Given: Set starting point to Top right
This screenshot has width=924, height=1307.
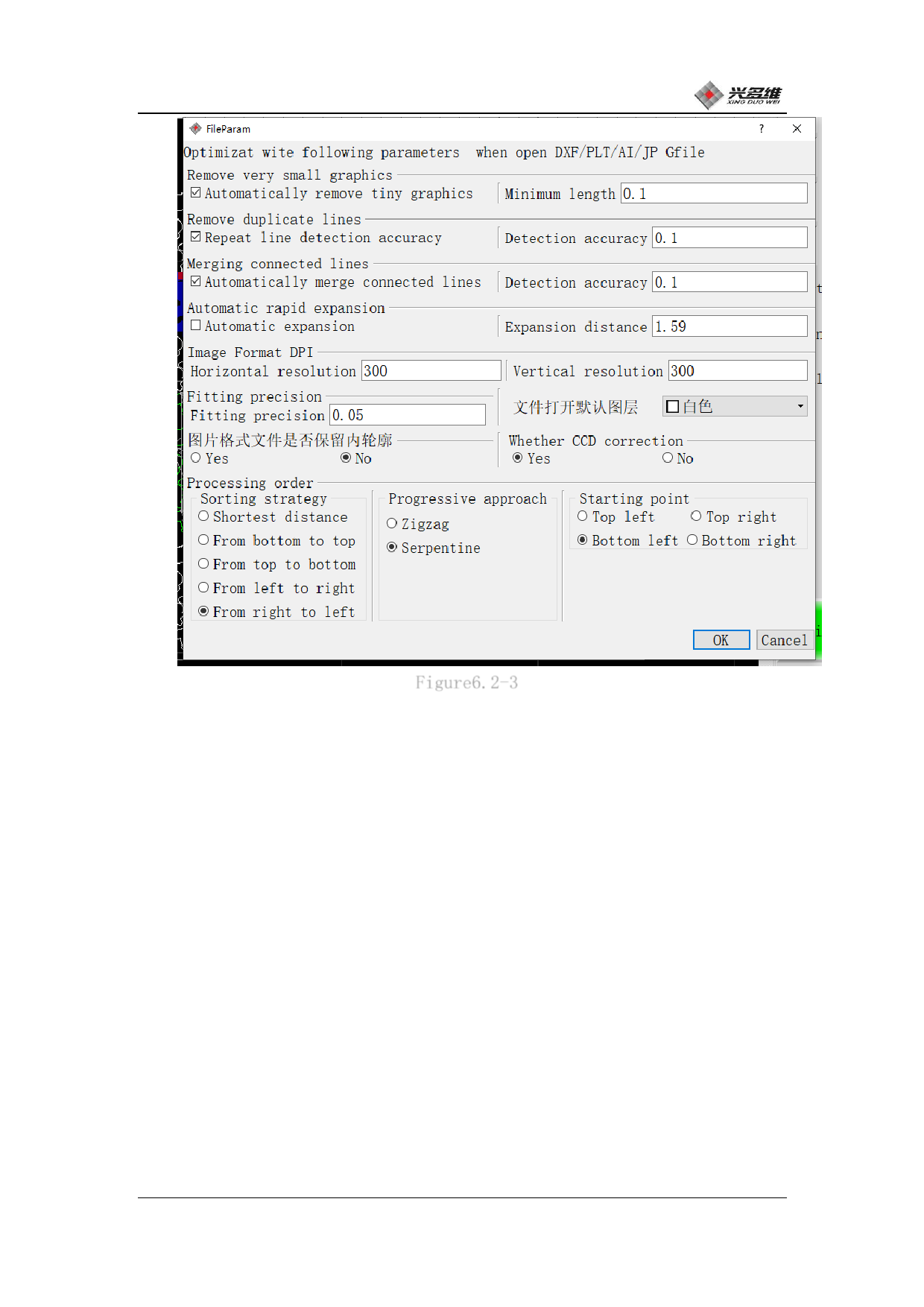Looking at the screenshot, I should point(696,516).
